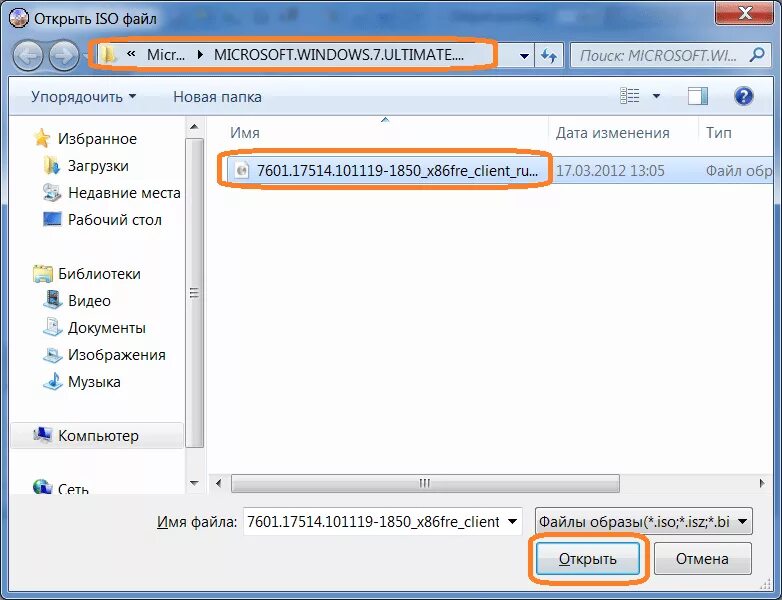Select Музыка in navigation pane
782x600 pixels.
[94, 382]
